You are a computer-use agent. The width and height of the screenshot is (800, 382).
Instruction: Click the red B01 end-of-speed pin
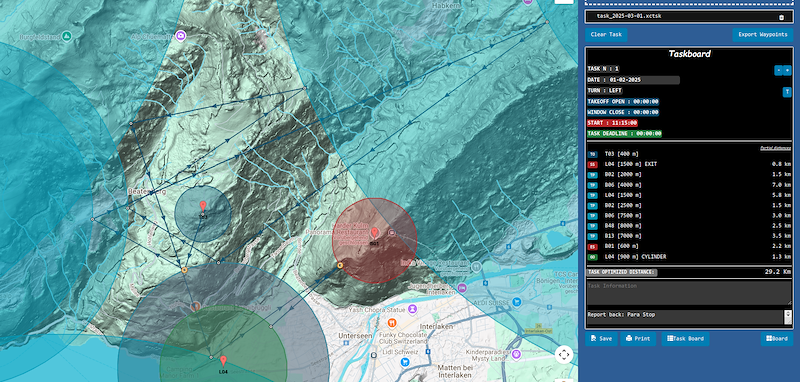(375, 234)
